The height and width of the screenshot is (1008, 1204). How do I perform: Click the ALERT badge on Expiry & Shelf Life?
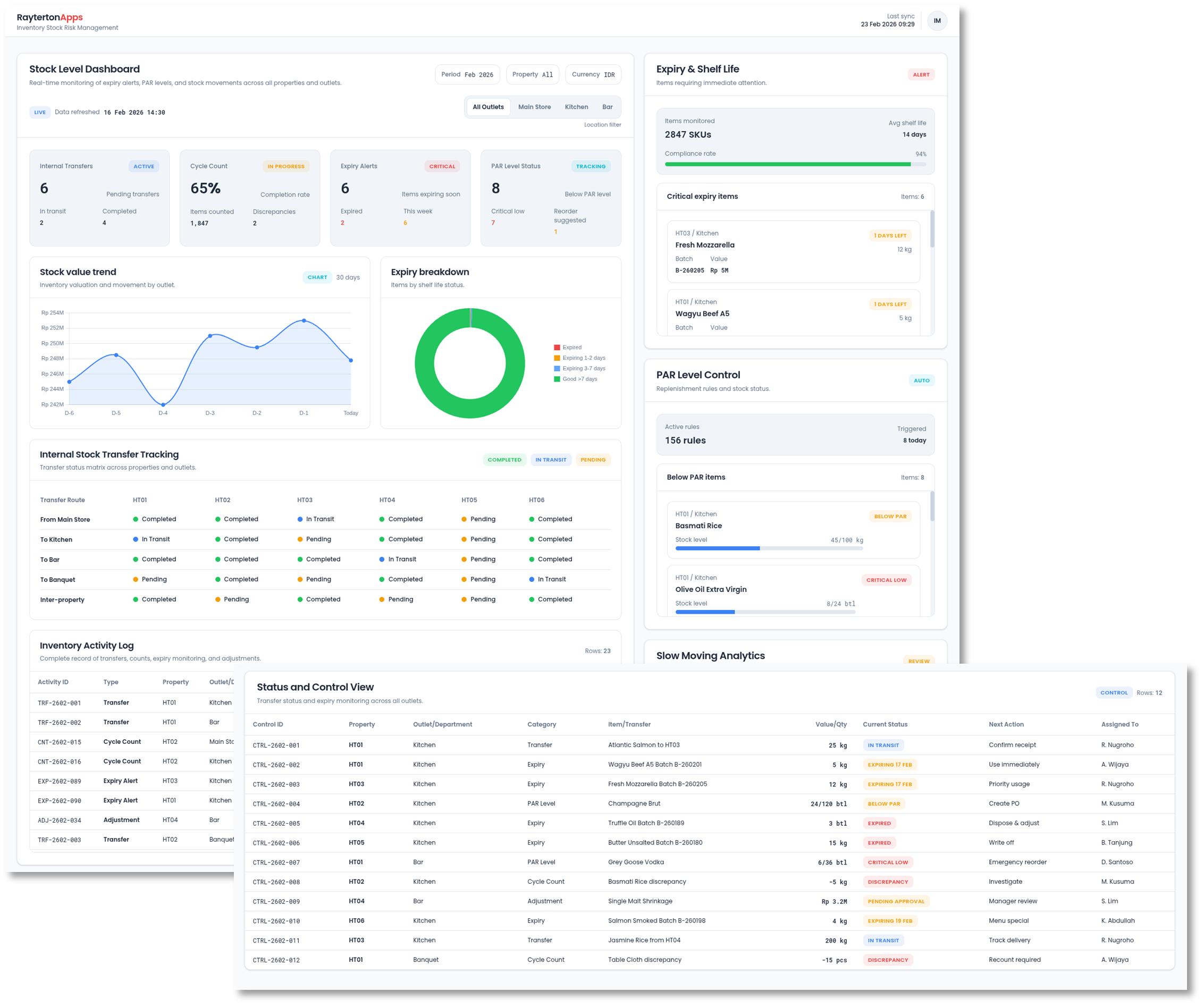click(921, 74)
